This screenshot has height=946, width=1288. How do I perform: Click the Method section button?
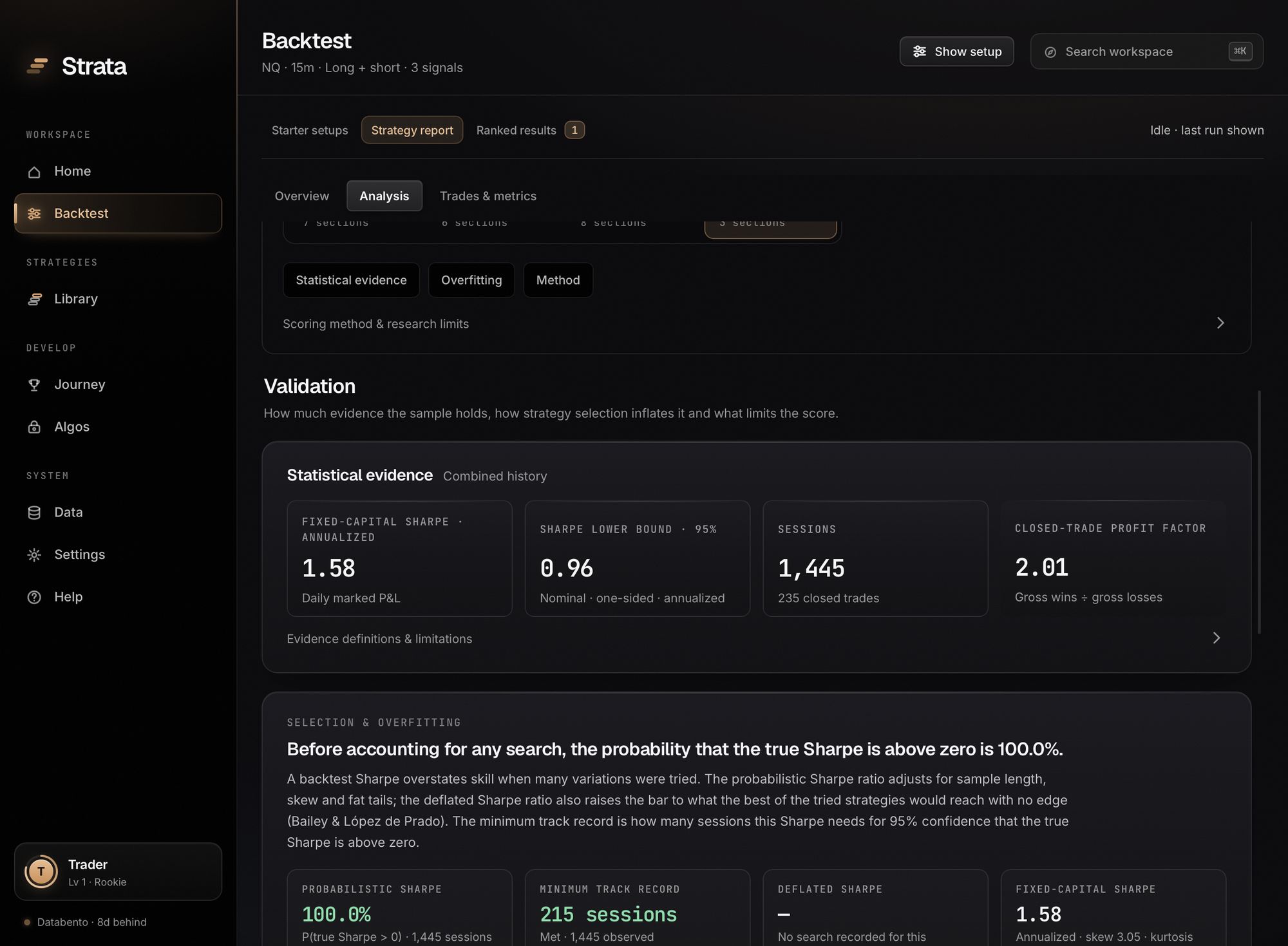[558, 280]
